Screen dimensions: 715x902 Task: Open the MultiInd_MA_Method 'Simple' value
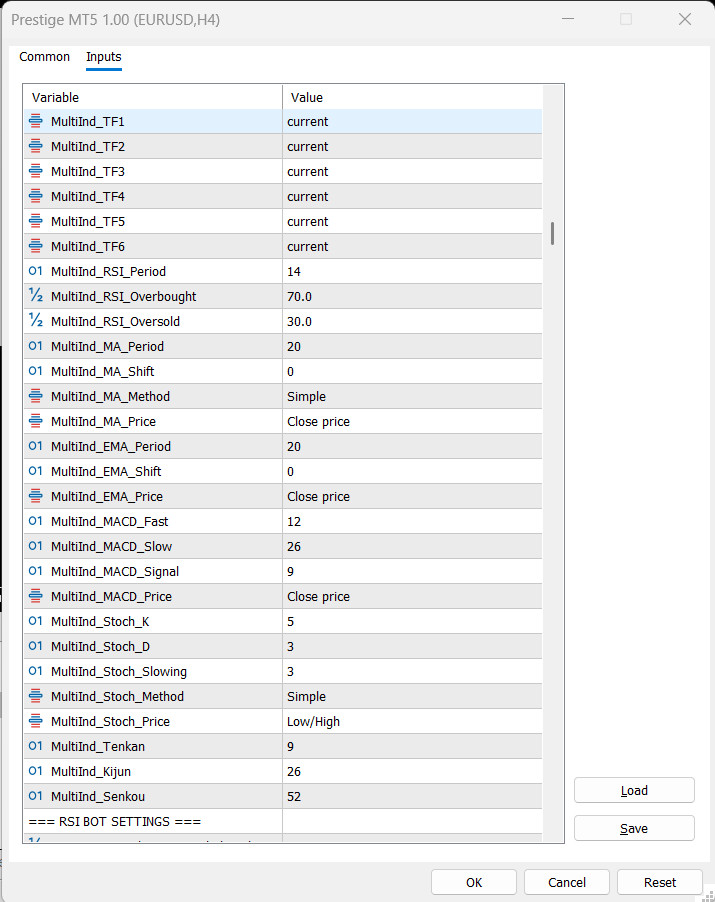pos(412,396)
